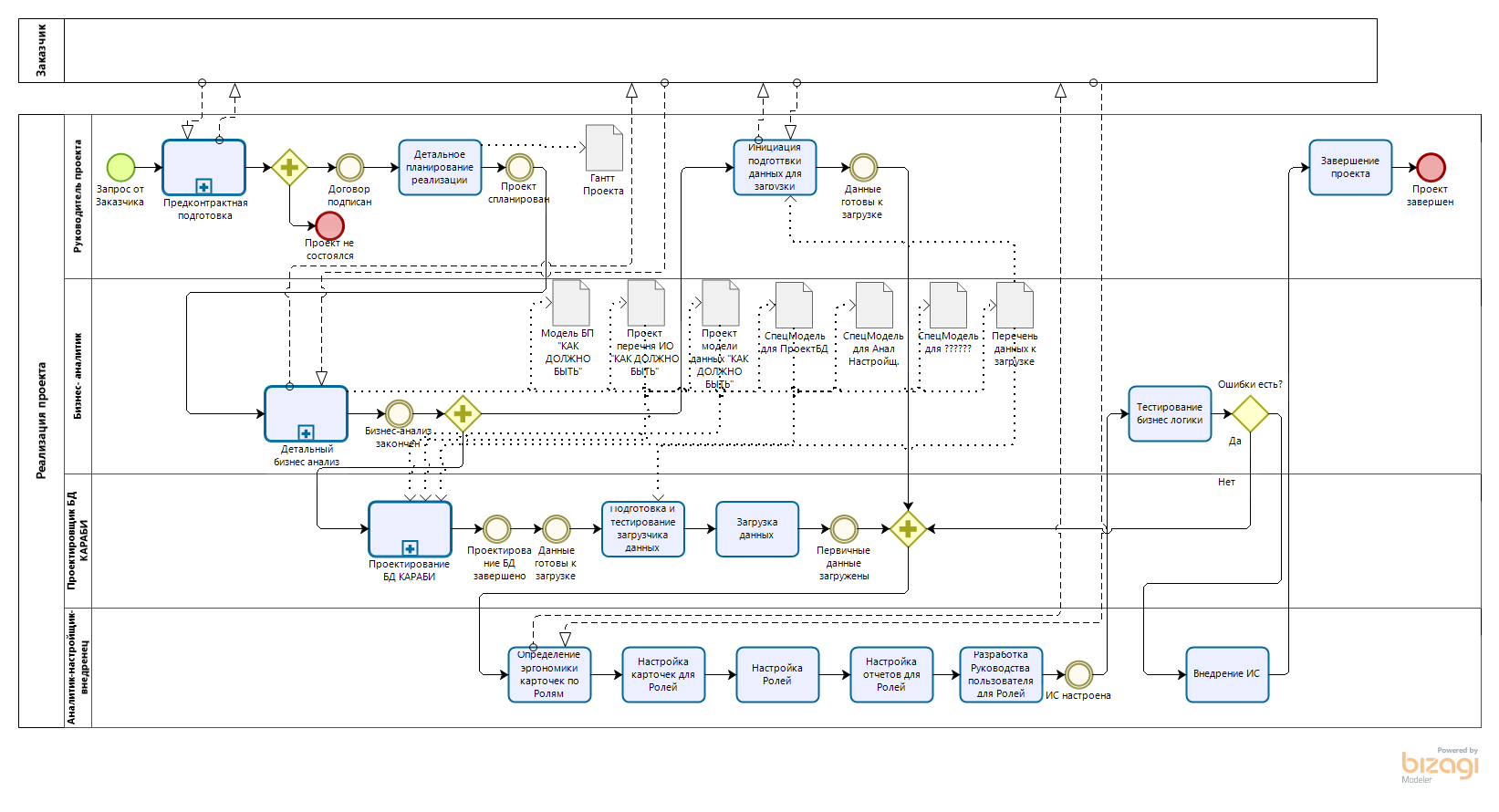Select the Внедрение ИС task
This screenshot has height=812, width=1499.
[x=1227, y=674]
